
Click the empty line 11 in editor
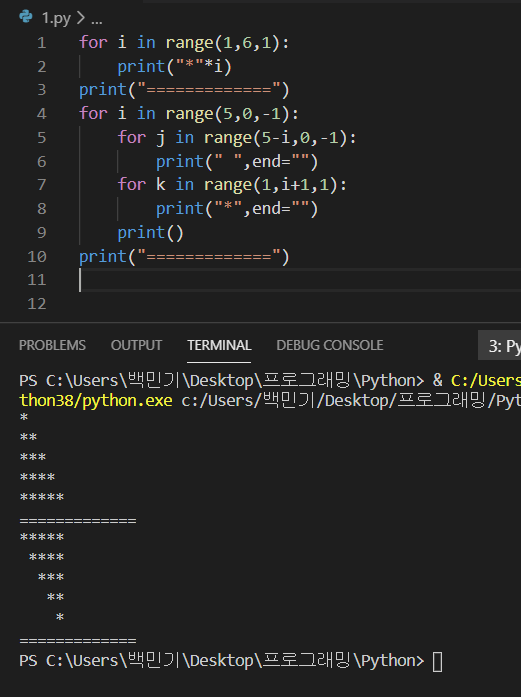[x=300, y=280]
